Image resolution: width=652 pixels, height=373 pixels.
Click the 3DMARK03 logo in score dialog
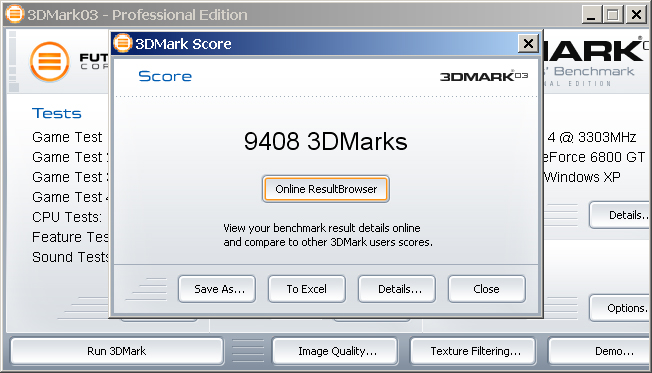click(x=484, y=76)
